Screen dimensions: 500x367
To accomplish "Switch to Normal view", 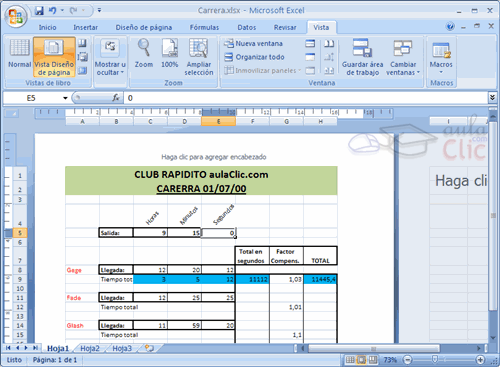I will point(20,54).
